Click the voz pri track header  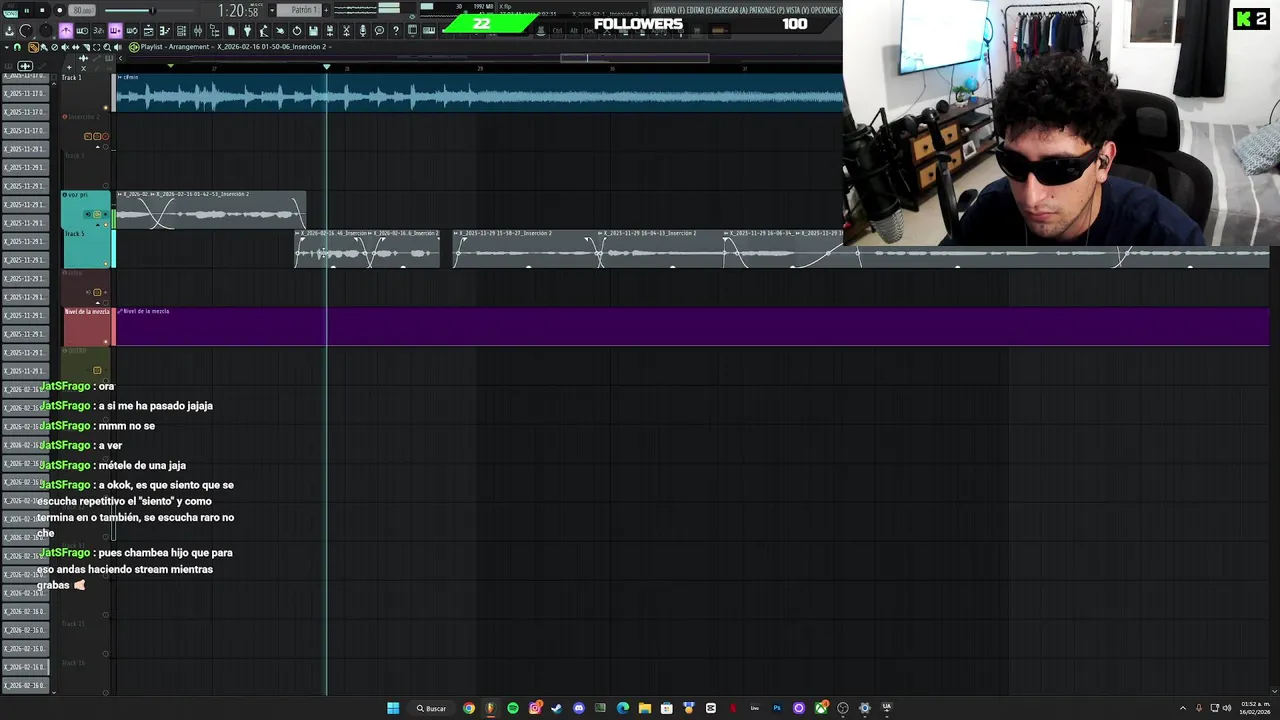pyautogui.click(x=86, y=209)
